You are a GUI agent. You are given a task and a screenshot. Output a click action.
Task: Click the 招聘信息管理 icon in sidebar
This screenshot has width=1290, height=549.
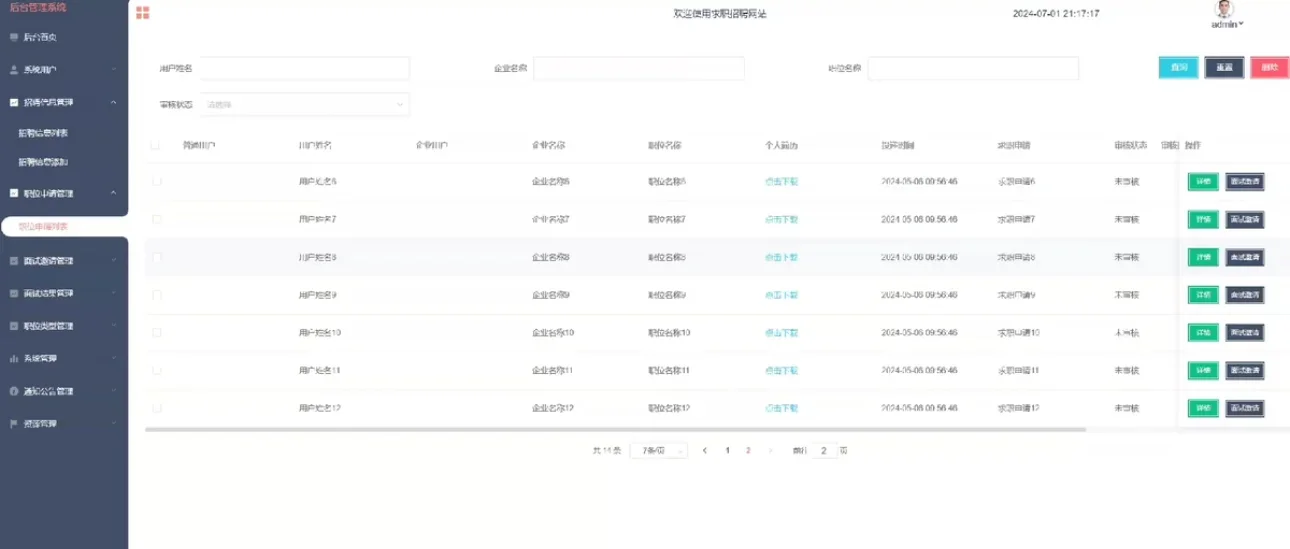(x=14, y=102)
